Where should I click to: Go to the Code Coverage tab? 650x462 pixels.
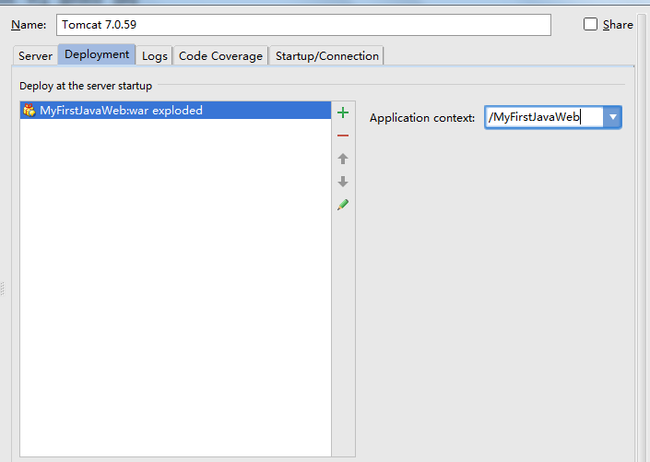(221, 56)
